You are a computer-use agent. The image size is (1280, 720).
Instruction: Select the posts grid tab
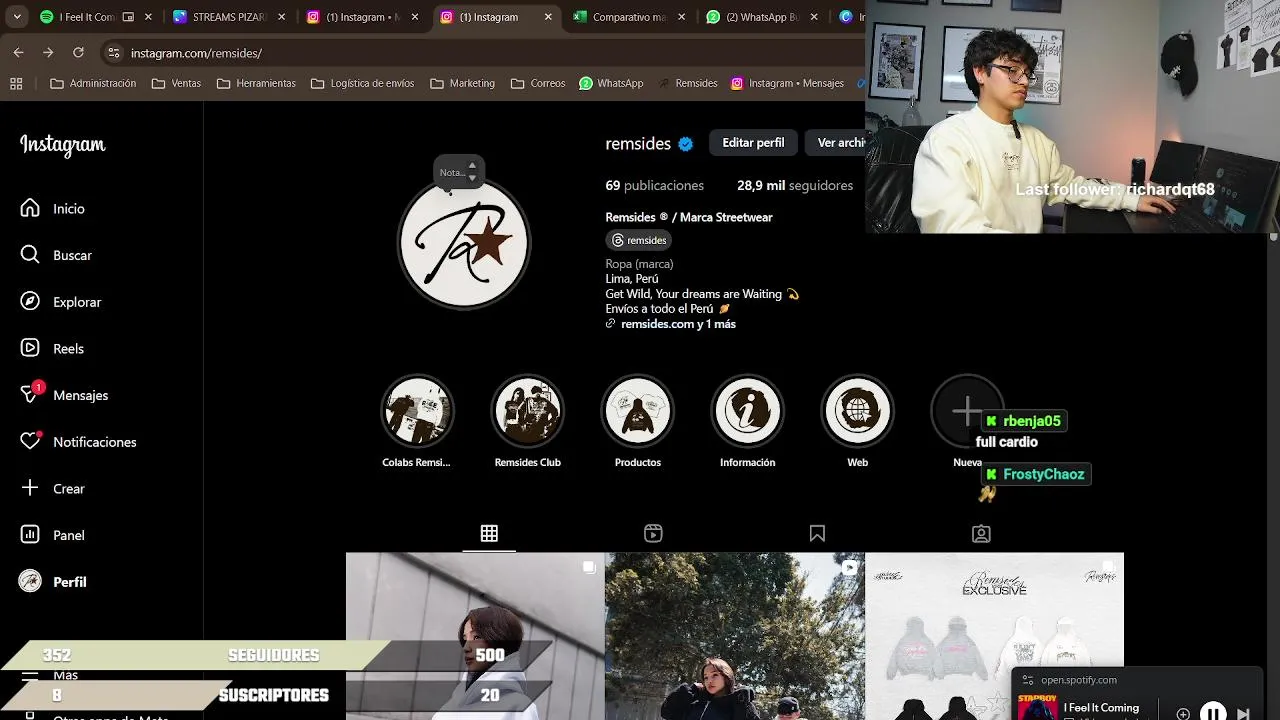489,534
